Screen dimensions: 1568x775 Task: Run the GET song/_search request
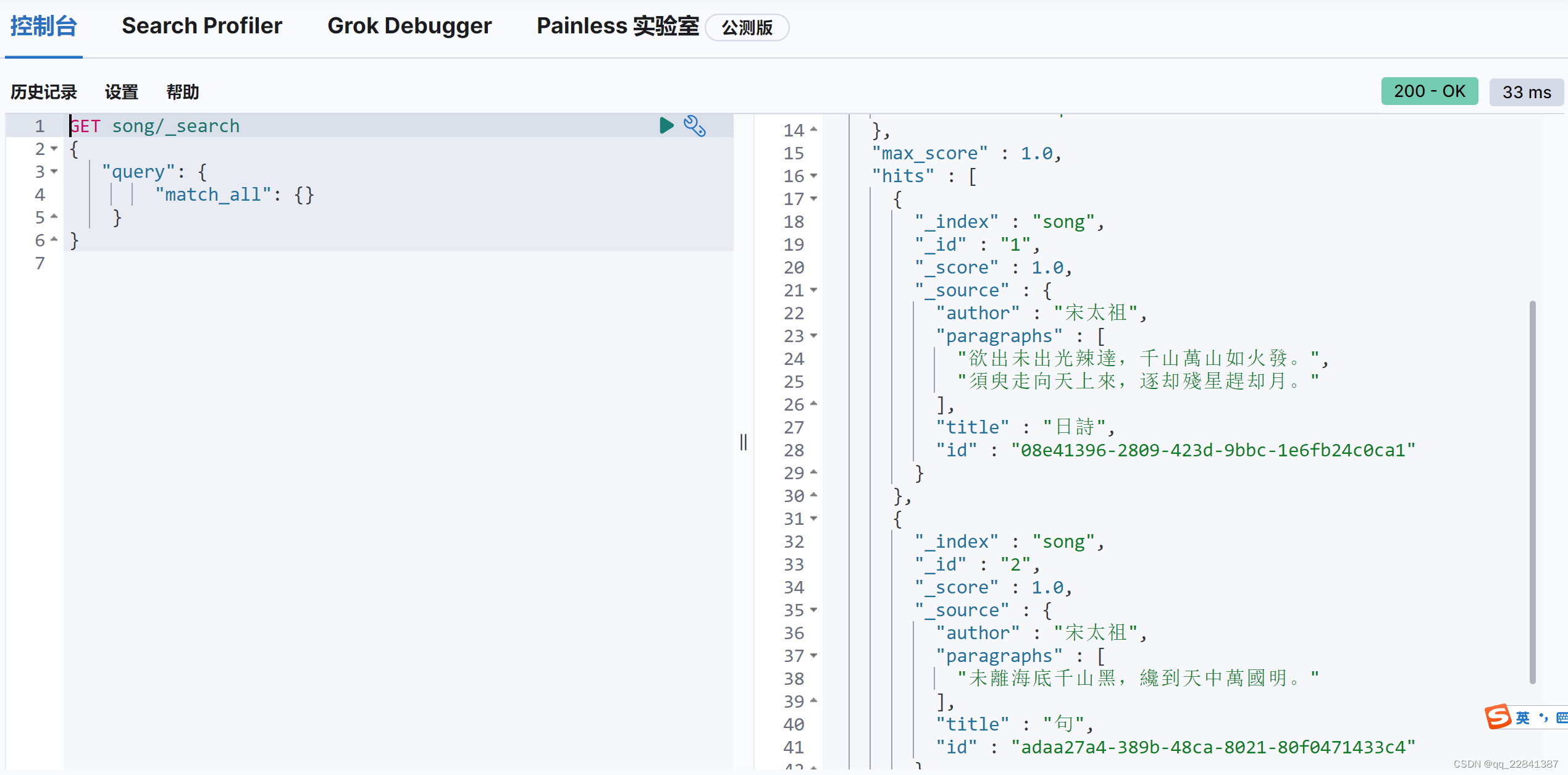tap(666, 125)
